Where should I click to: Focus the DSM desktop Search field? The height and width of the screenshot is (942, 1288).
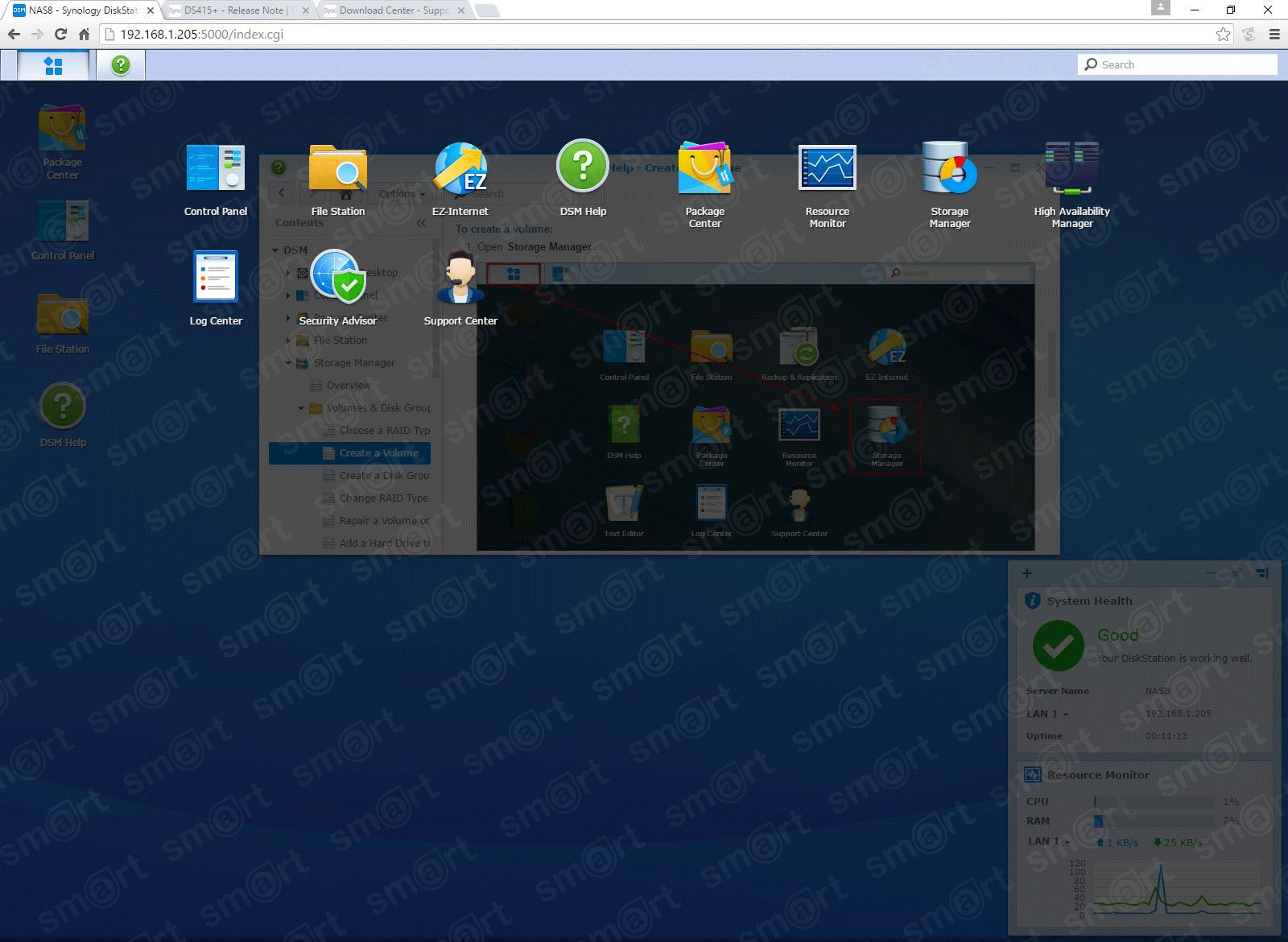(x=1178, y=64)
